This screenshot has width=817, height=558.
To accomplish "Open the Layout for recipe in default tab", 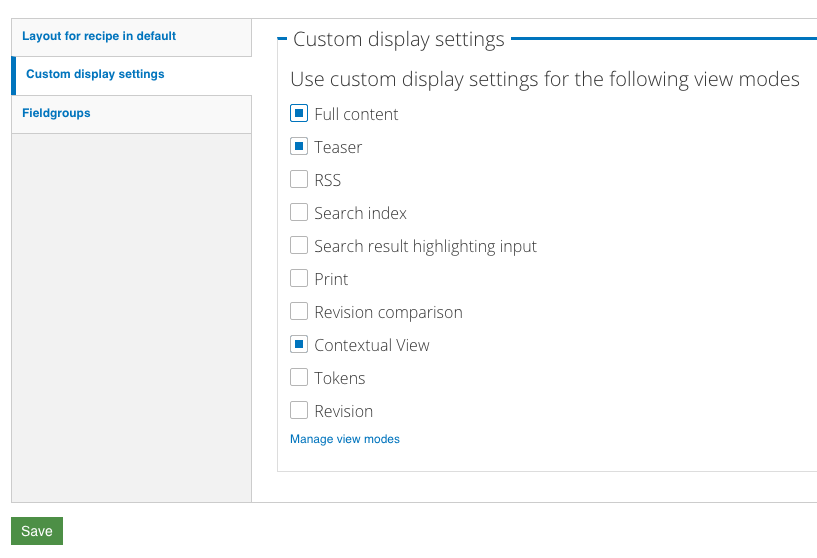I will [x=99, y=36].
